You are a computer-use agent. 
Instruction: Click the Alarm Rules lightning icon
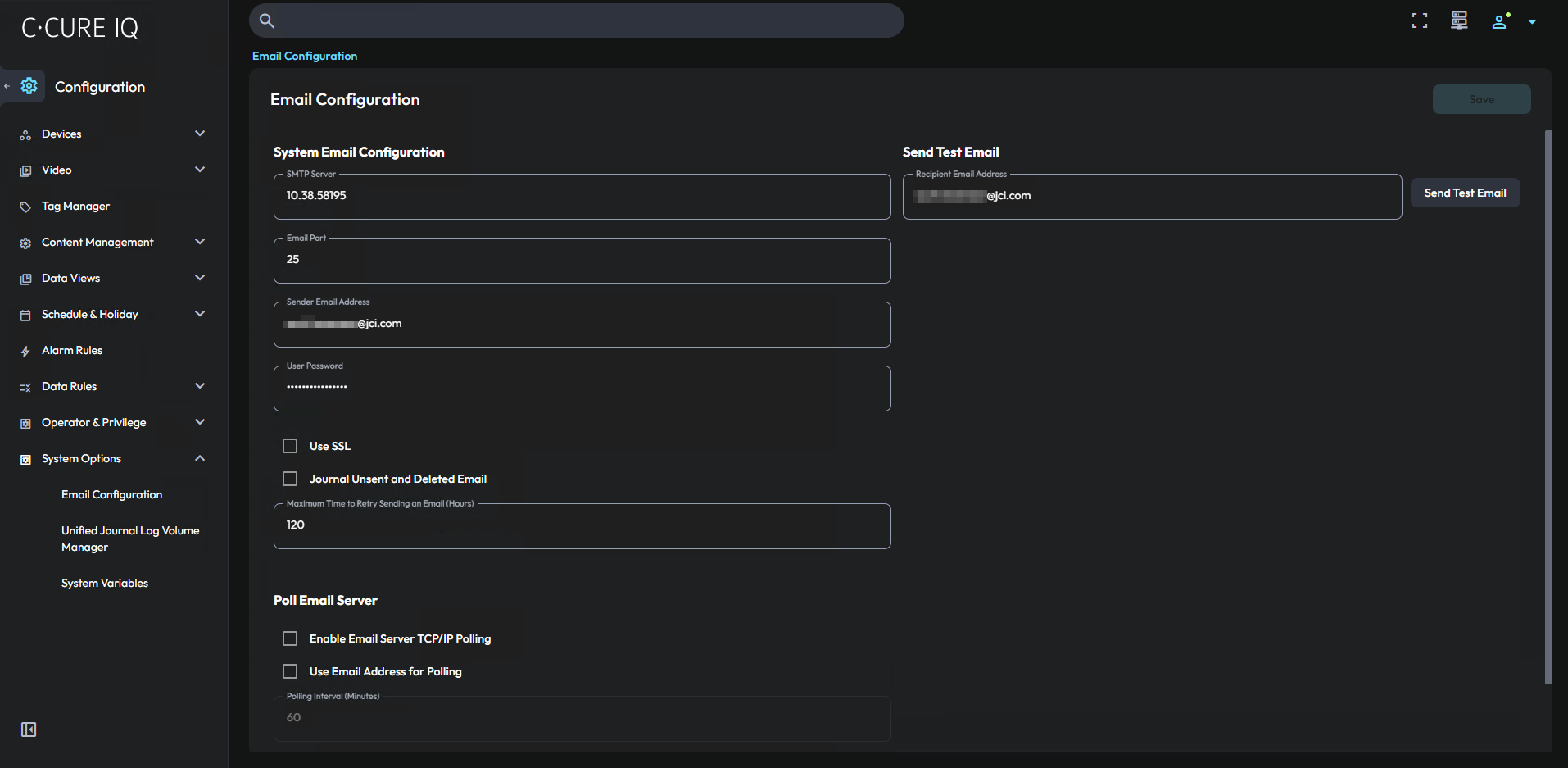pyautogui.click(x=25, y=350)
